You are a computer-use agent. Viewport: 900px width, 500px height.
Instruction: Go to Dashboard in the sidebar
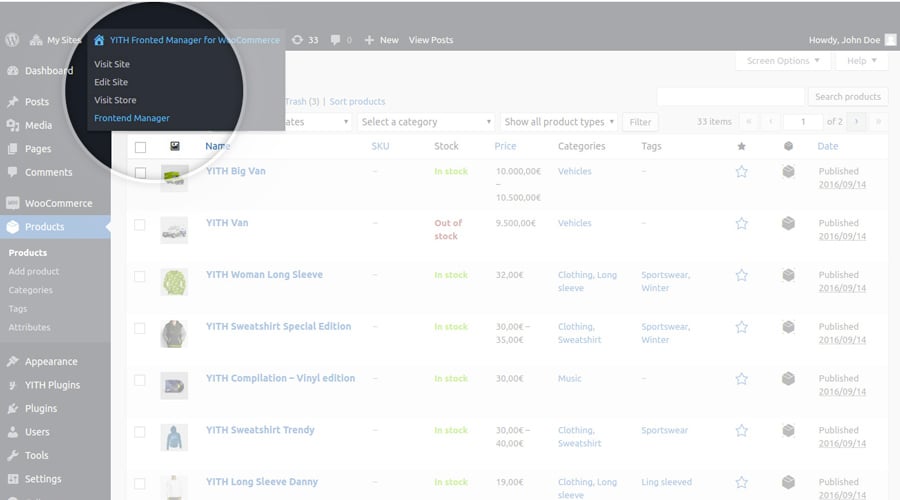[40, 70]
